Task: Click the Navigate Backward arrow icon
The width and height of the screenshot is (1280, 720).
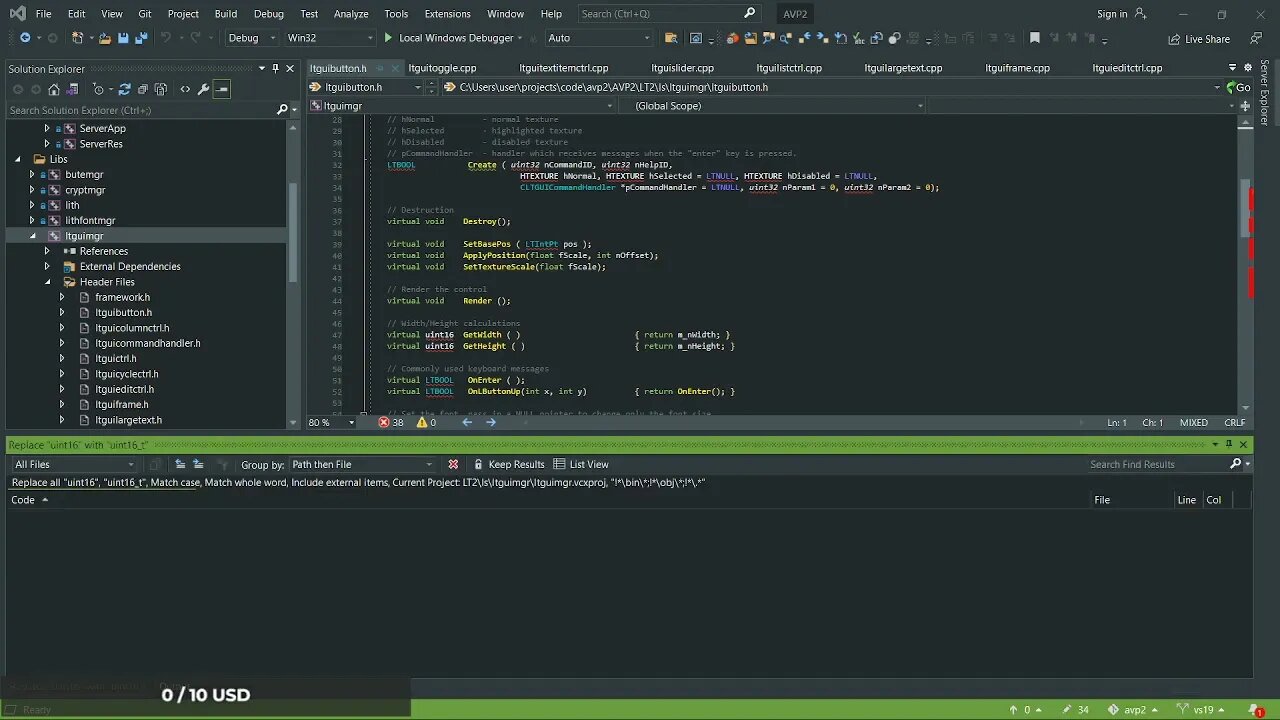Action: [x=25, y=38]
